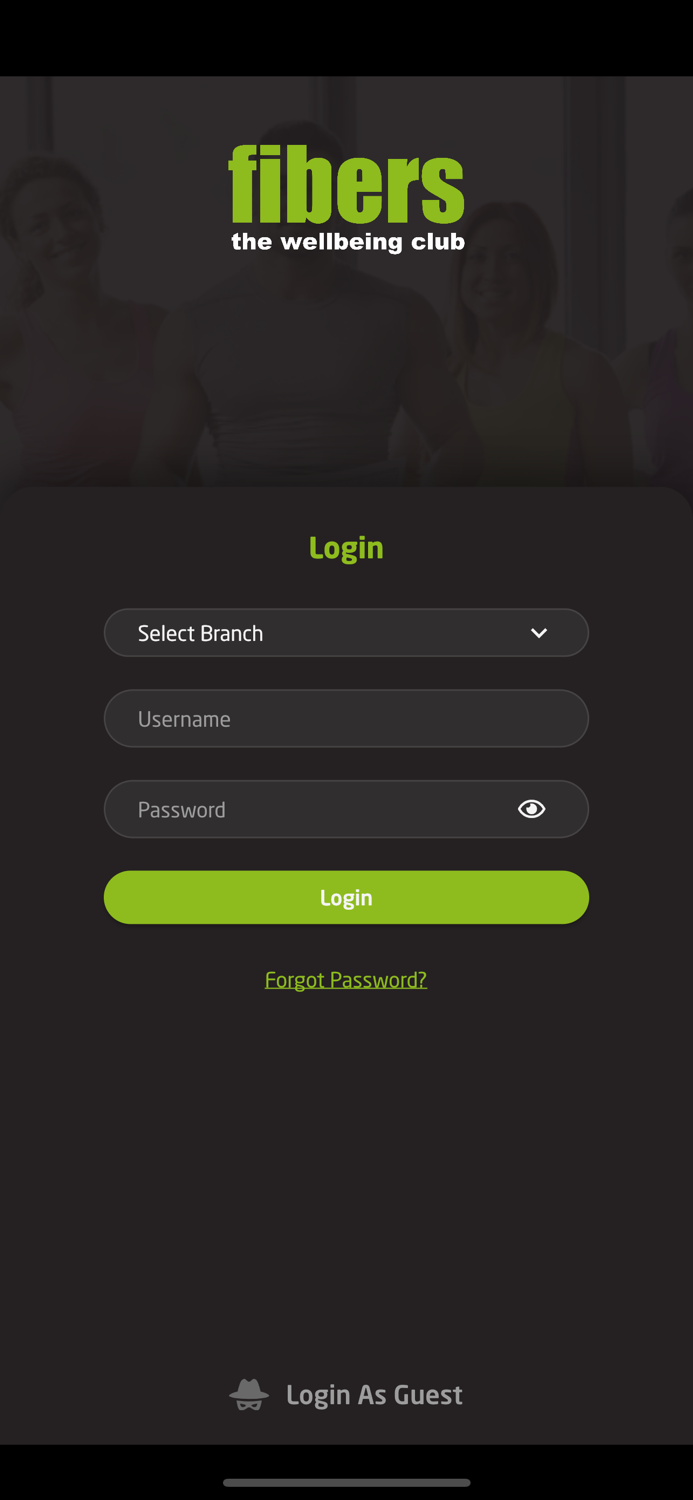The image size is (693, 1500).
Task: Tap the black status bar area
Action: click(346, 38)
